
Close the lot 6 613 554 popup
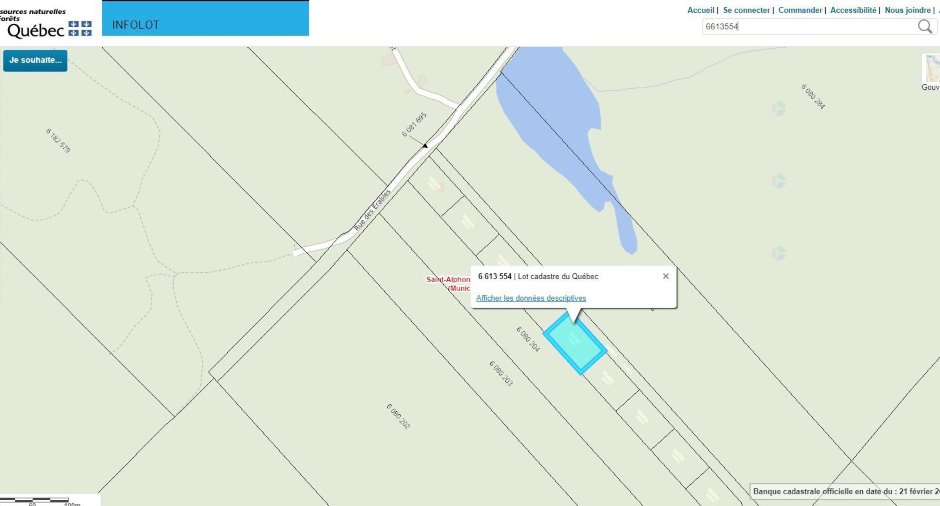pos(665,276)
